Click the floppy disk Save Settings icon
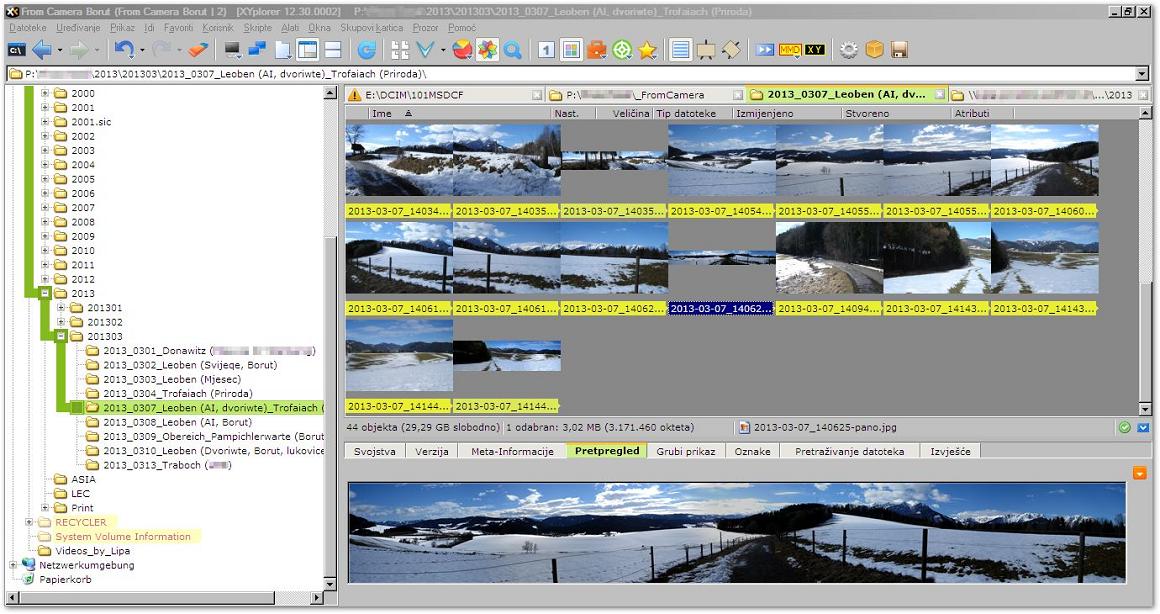Viewport: 1160px width, 614px height. pos(899,49)
